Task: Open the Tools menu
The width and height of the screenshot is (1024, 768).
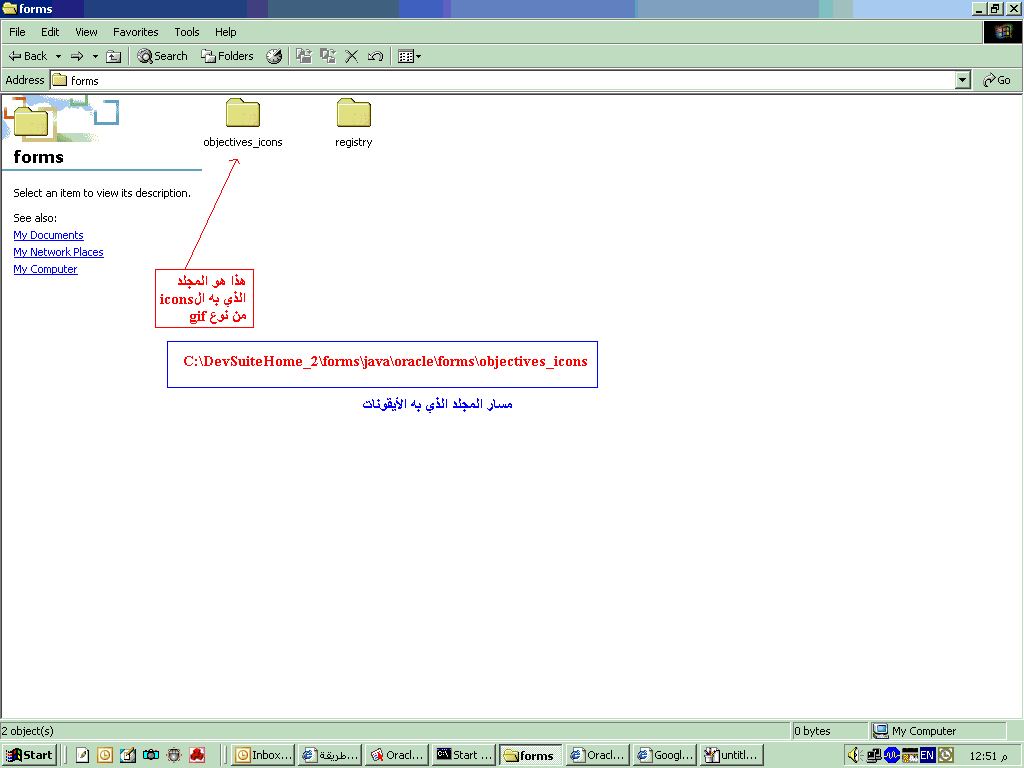Action: click(x=186, y=32)
